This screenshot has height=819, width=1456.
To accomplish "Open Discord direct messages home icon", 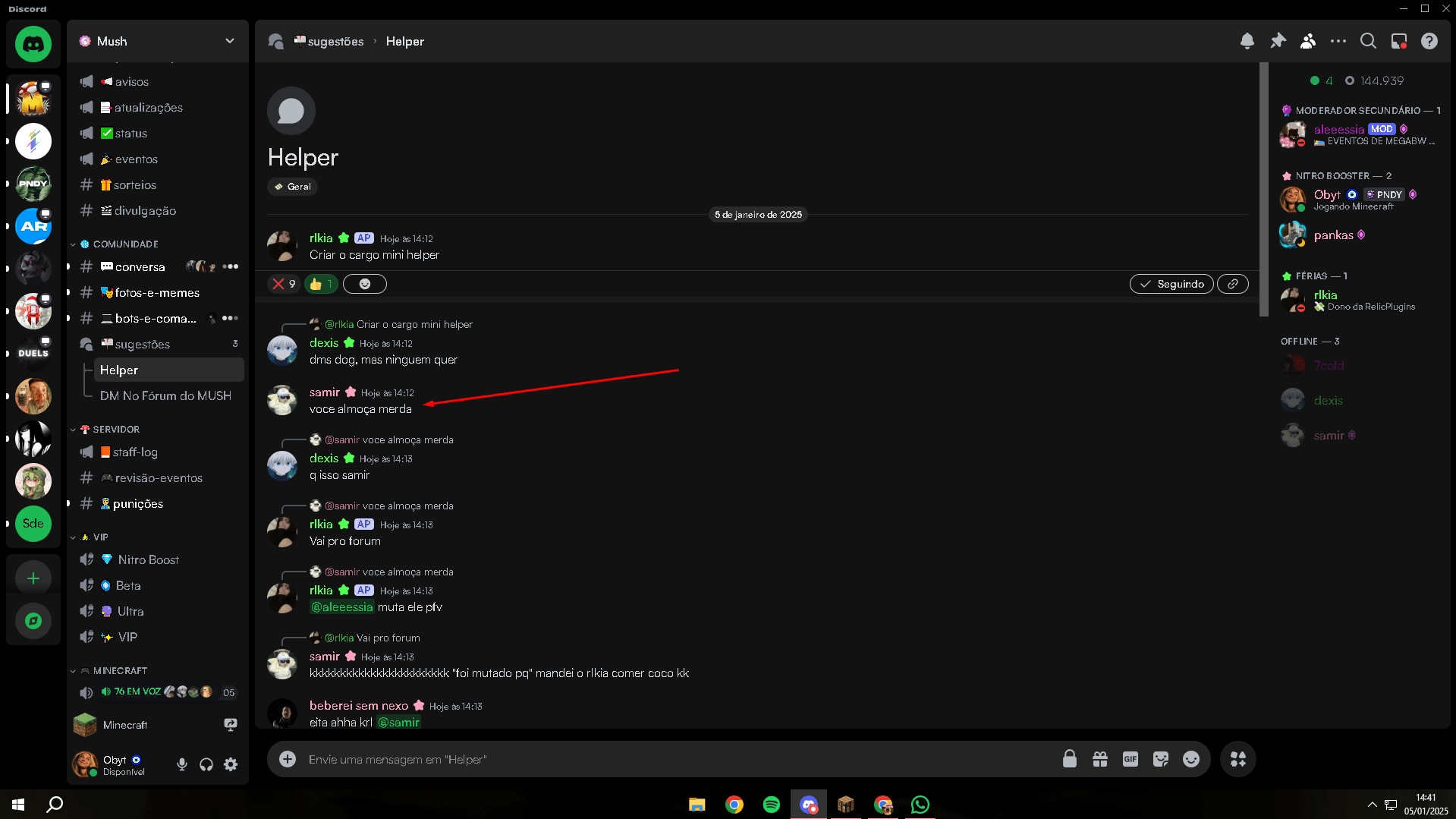I will coord(33,44).
